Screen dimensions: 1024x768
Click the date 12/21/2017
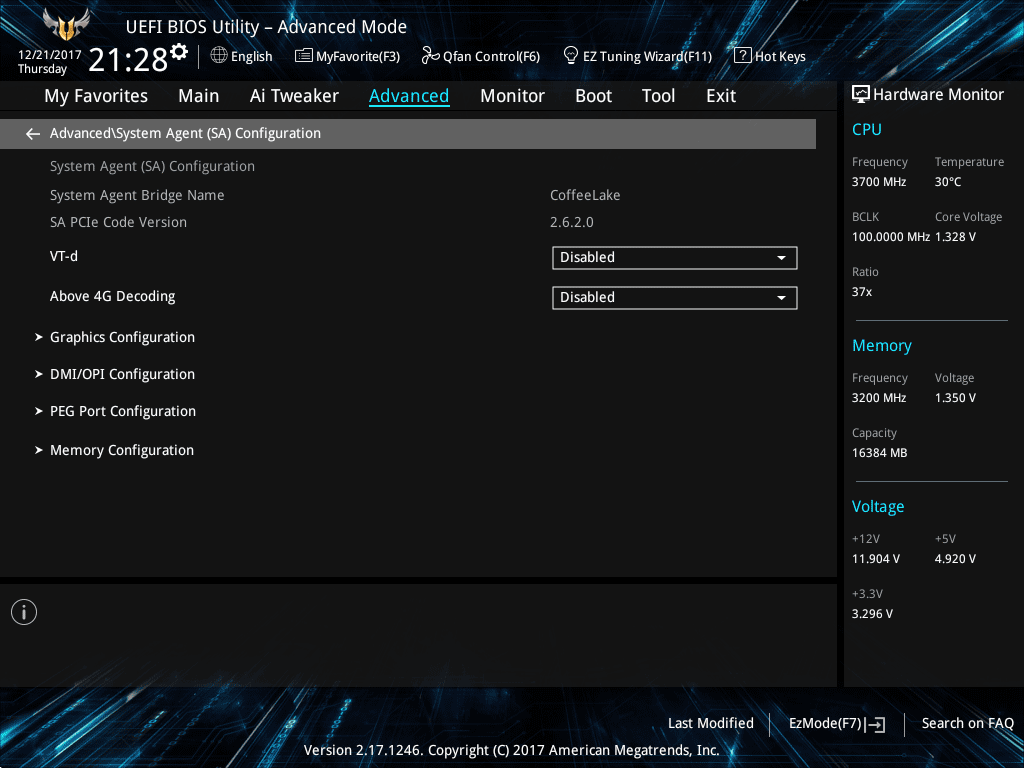[x=50, y=55]
